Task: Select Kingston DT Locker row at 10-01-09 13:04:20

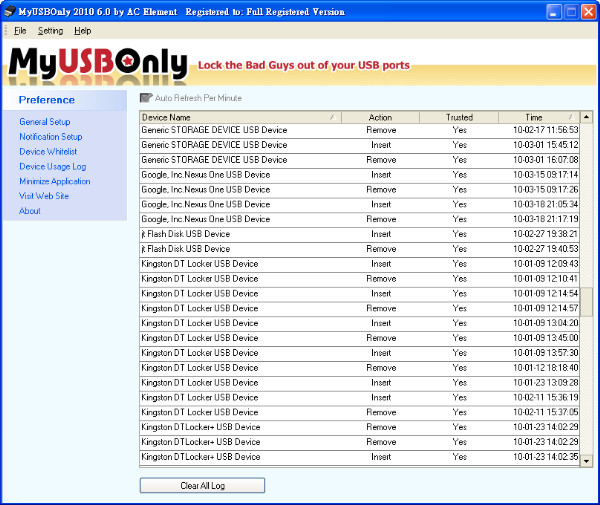Action: coord(359,323)
